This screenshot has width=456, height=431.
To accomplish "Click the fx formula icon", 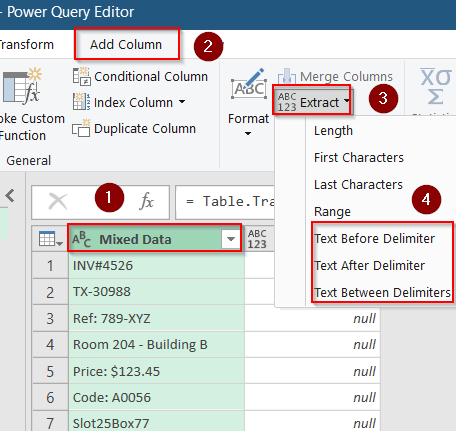I will [x=146, y=201].
